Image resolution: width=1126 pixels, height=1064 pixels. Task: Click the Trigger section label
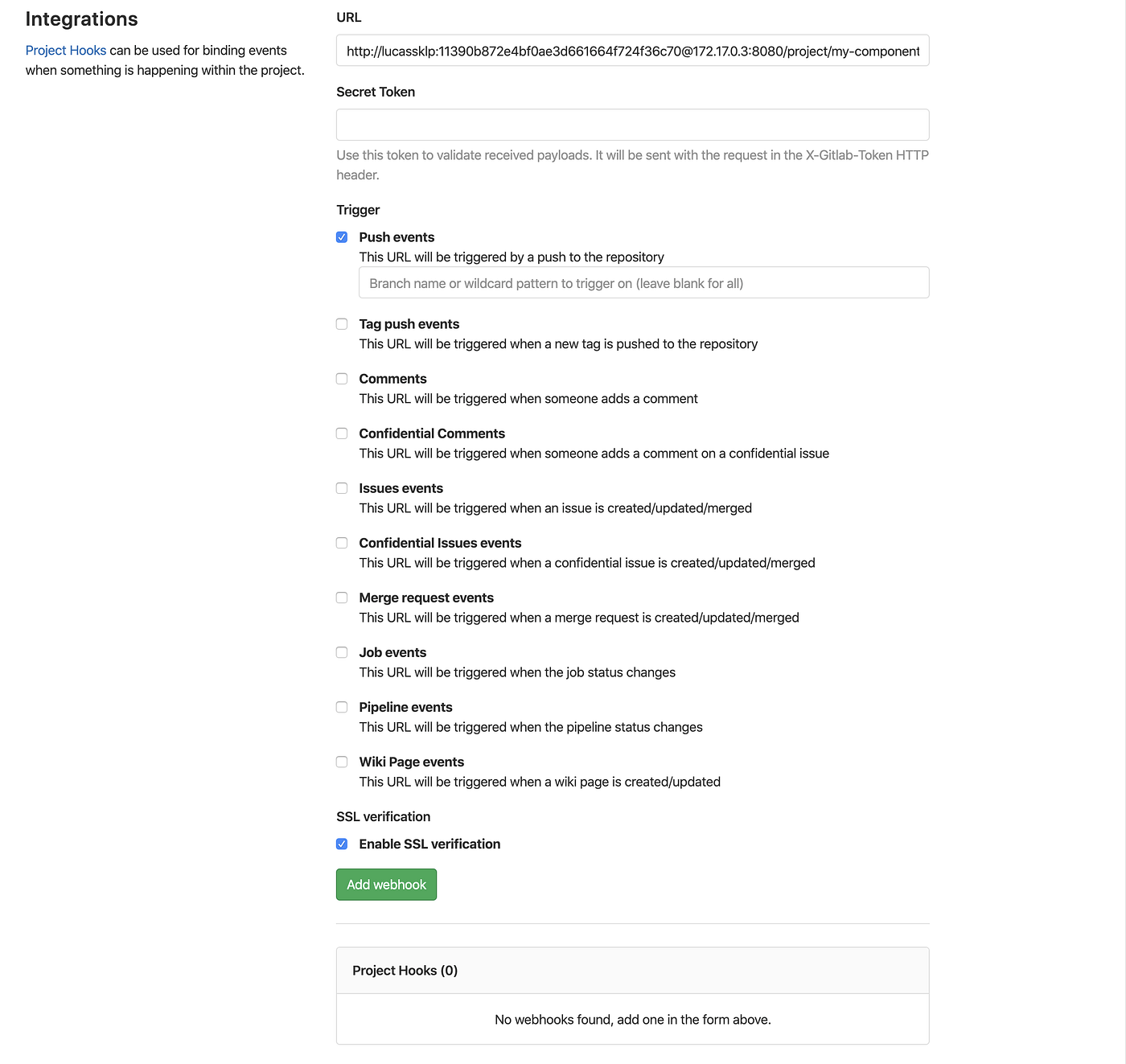[357, 210]
